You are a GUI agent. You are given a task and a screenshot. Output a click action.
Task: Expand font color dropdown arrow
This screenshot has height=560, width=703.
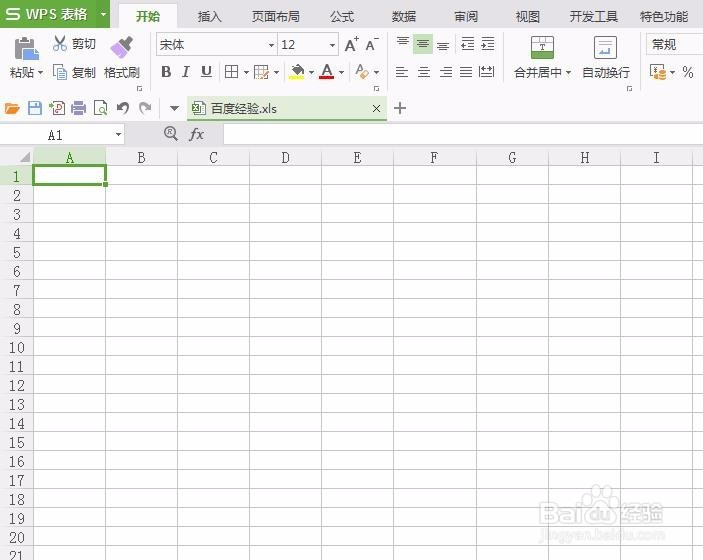pos(342,72)
